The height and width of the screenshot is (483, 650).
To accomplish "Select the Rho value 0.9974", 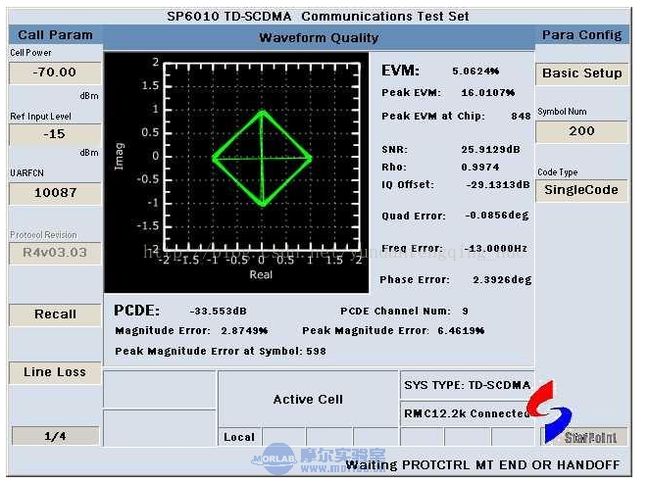I will [480, 167].
